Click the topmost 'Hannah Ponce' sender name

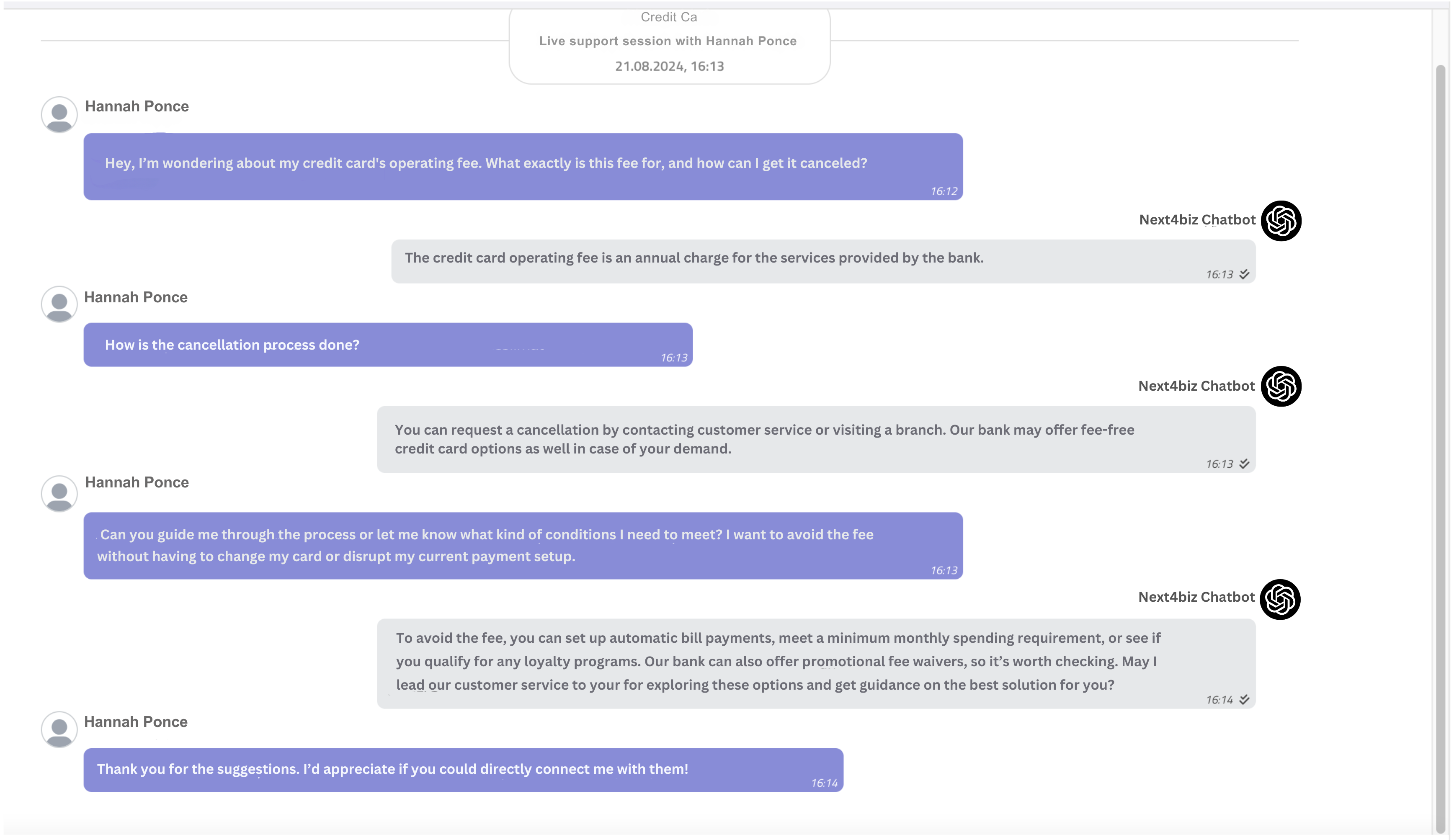click(x=137, y=106)
